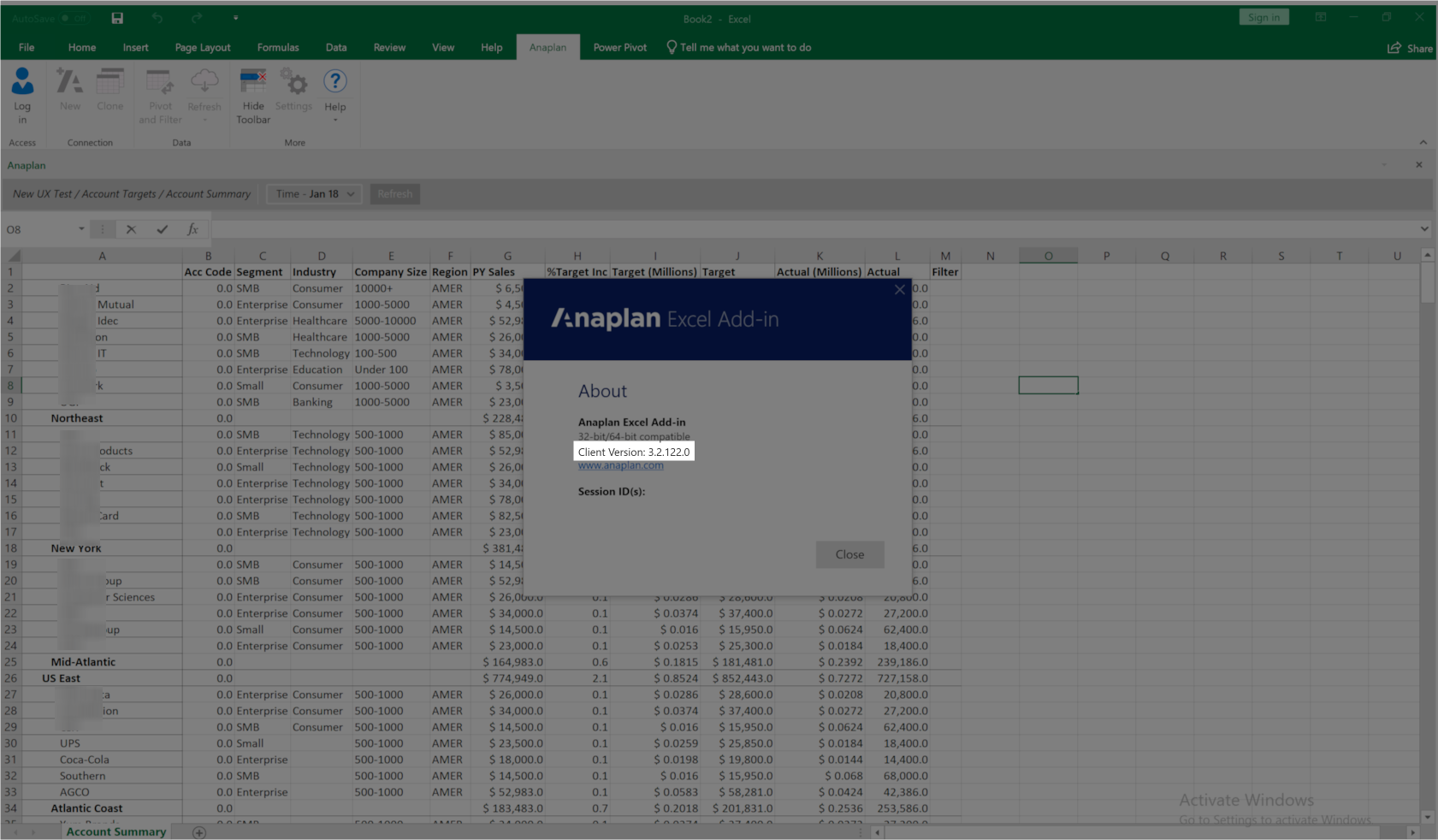Screen dimensions: 1438x840
Task: Click the select-all corner triangle
Action: [x=13, y=256]
